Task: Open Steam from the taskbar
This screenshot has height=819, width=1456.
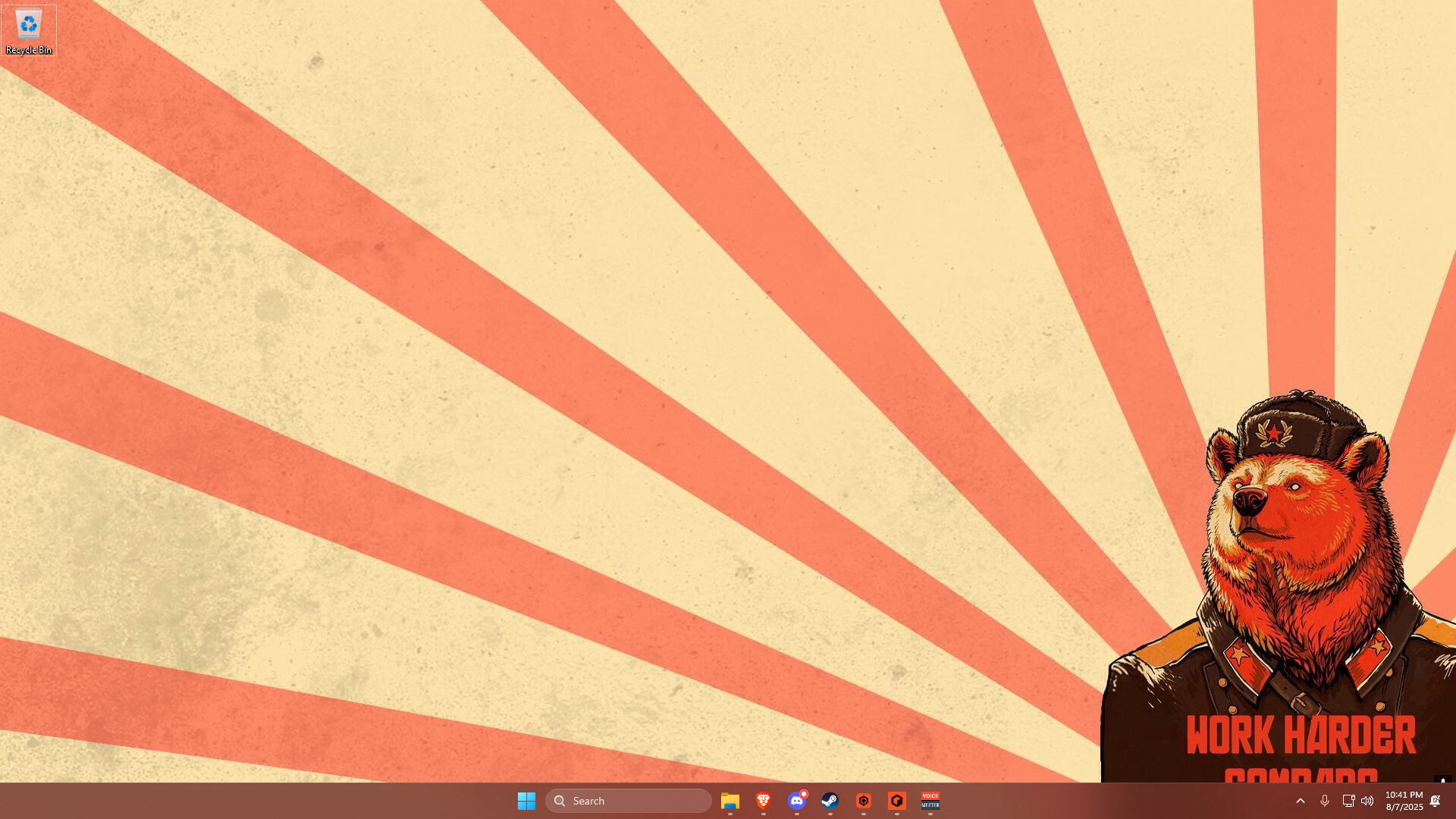Action: [830, 801]
